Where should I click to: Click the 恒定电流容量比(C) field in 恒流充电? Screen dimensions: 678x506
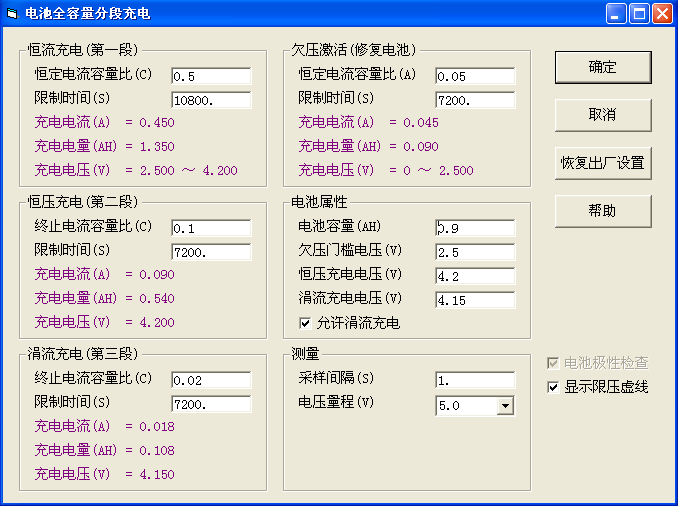click(x=211, y=76)
